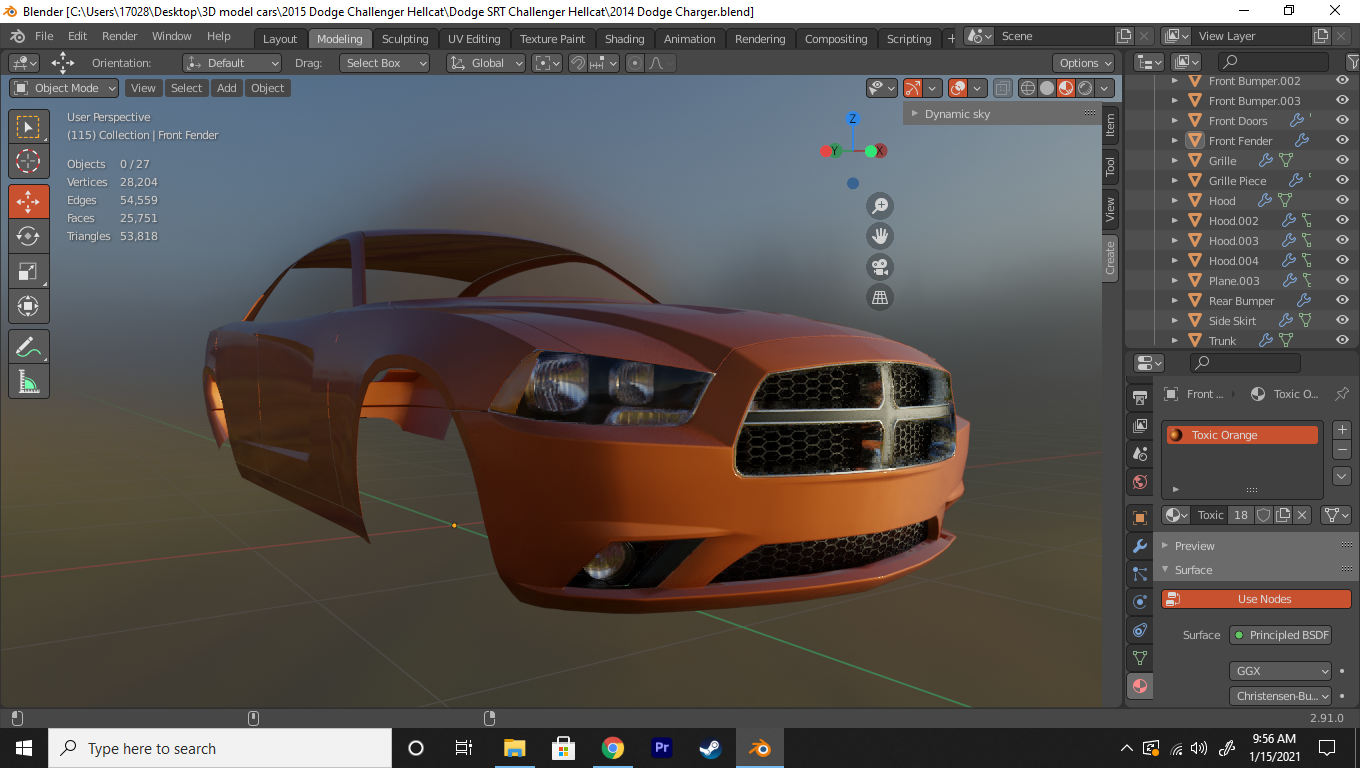1360x768 pixels.
Task: Expand the Grille object in outliner
Action: tap(1175, 161)
